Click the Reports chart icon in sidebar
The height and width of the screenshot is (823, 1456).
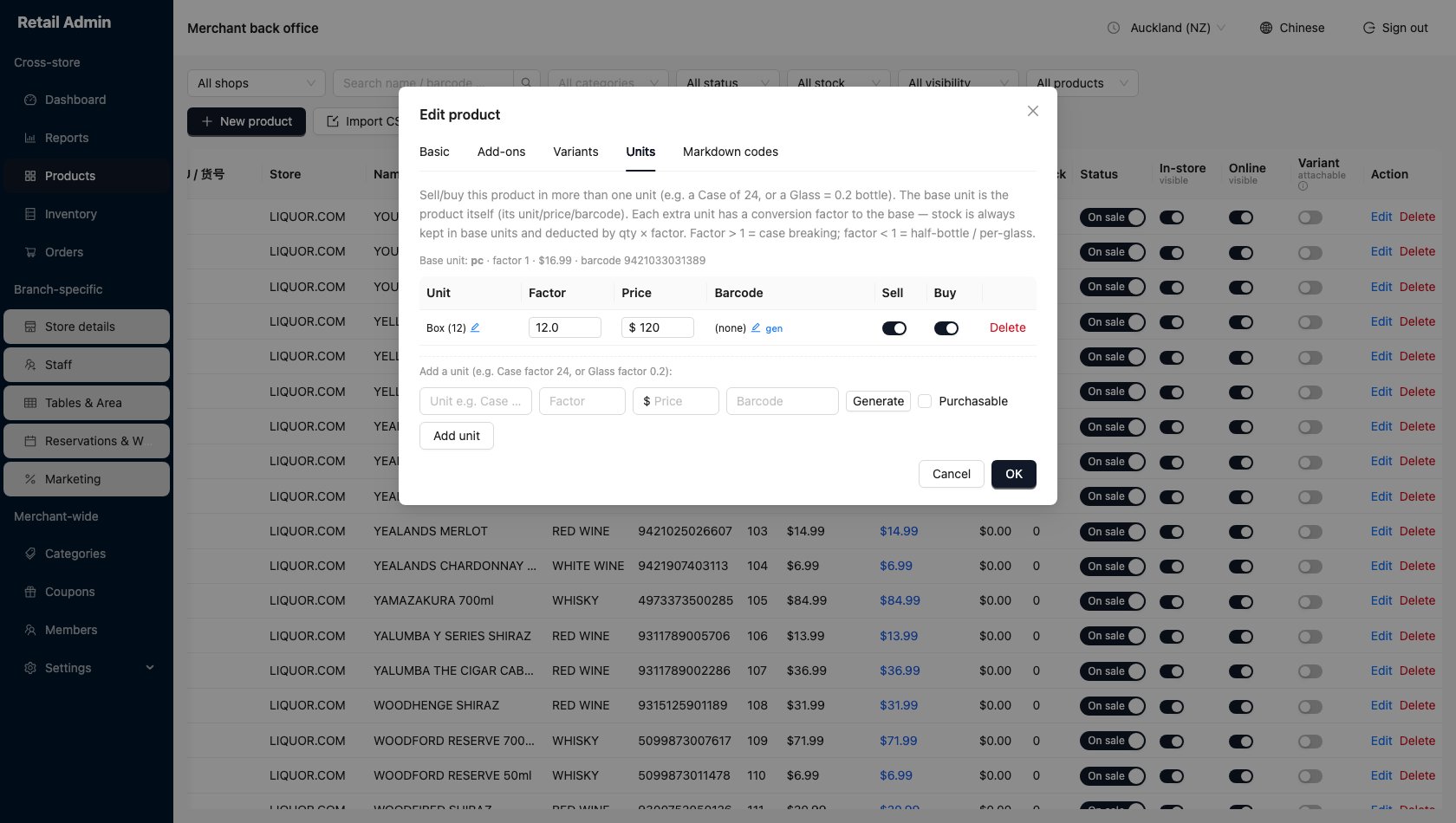tap(30, 138)
